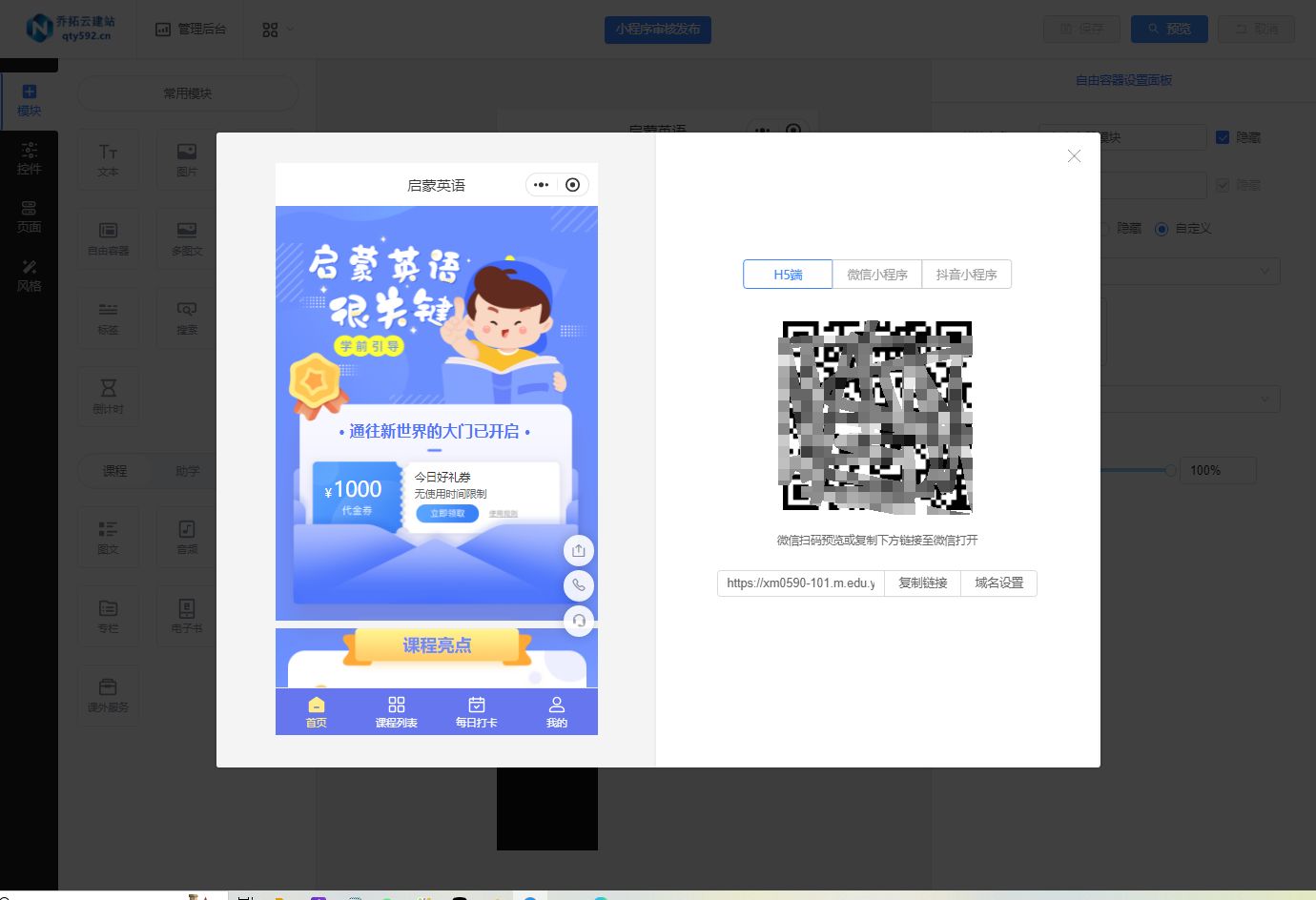Select the 倒计时 countdown module
This screenshot has height=900, width=1316.
coord(108,398)
